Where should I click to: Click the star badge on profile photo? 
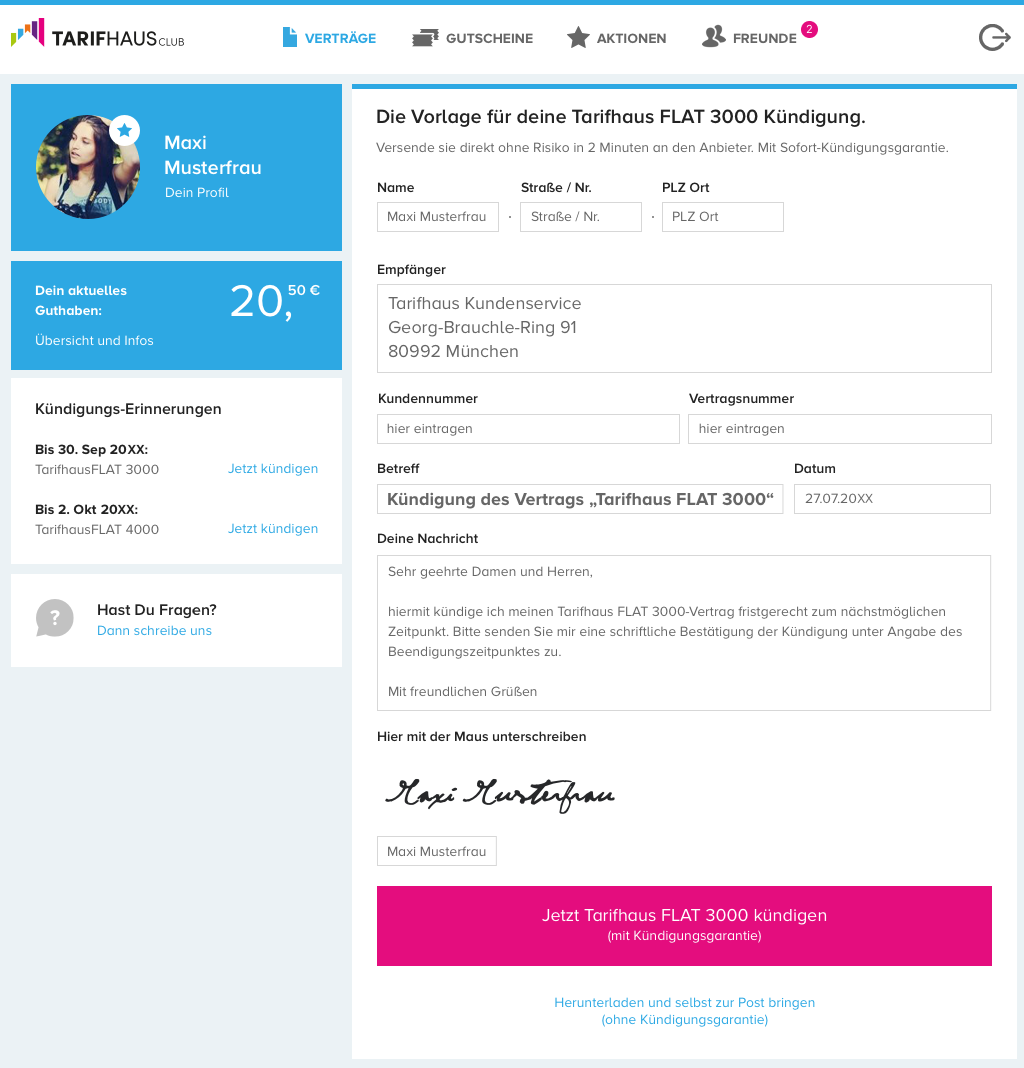click(124, 130)
